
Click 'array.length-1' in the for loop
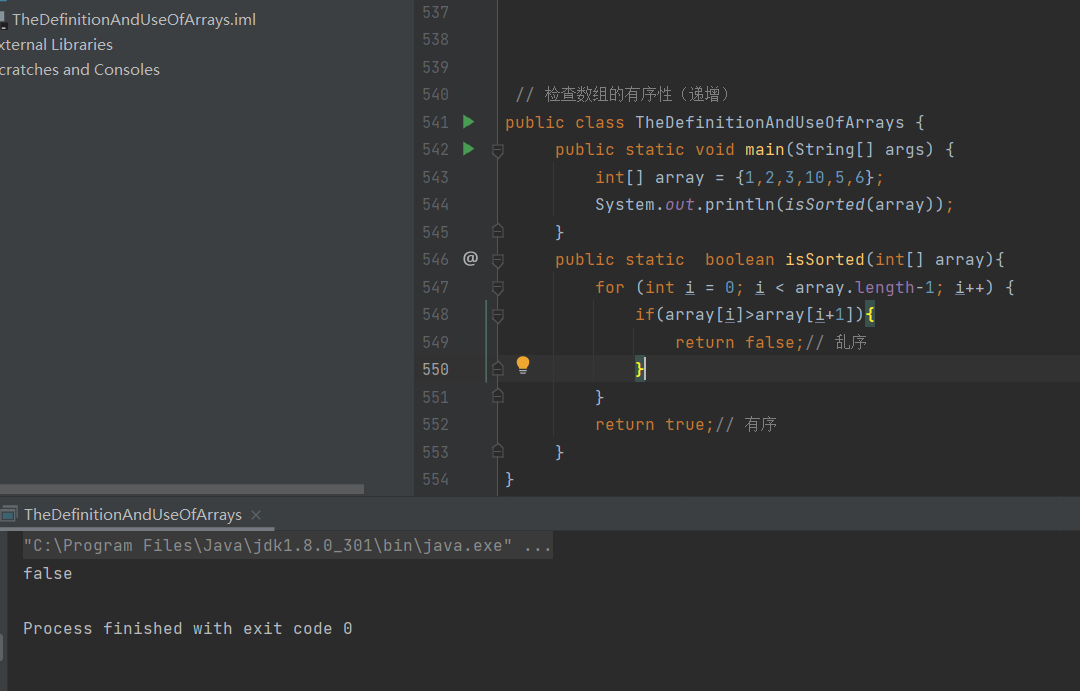pyautogui.click(x=864, y=287)
